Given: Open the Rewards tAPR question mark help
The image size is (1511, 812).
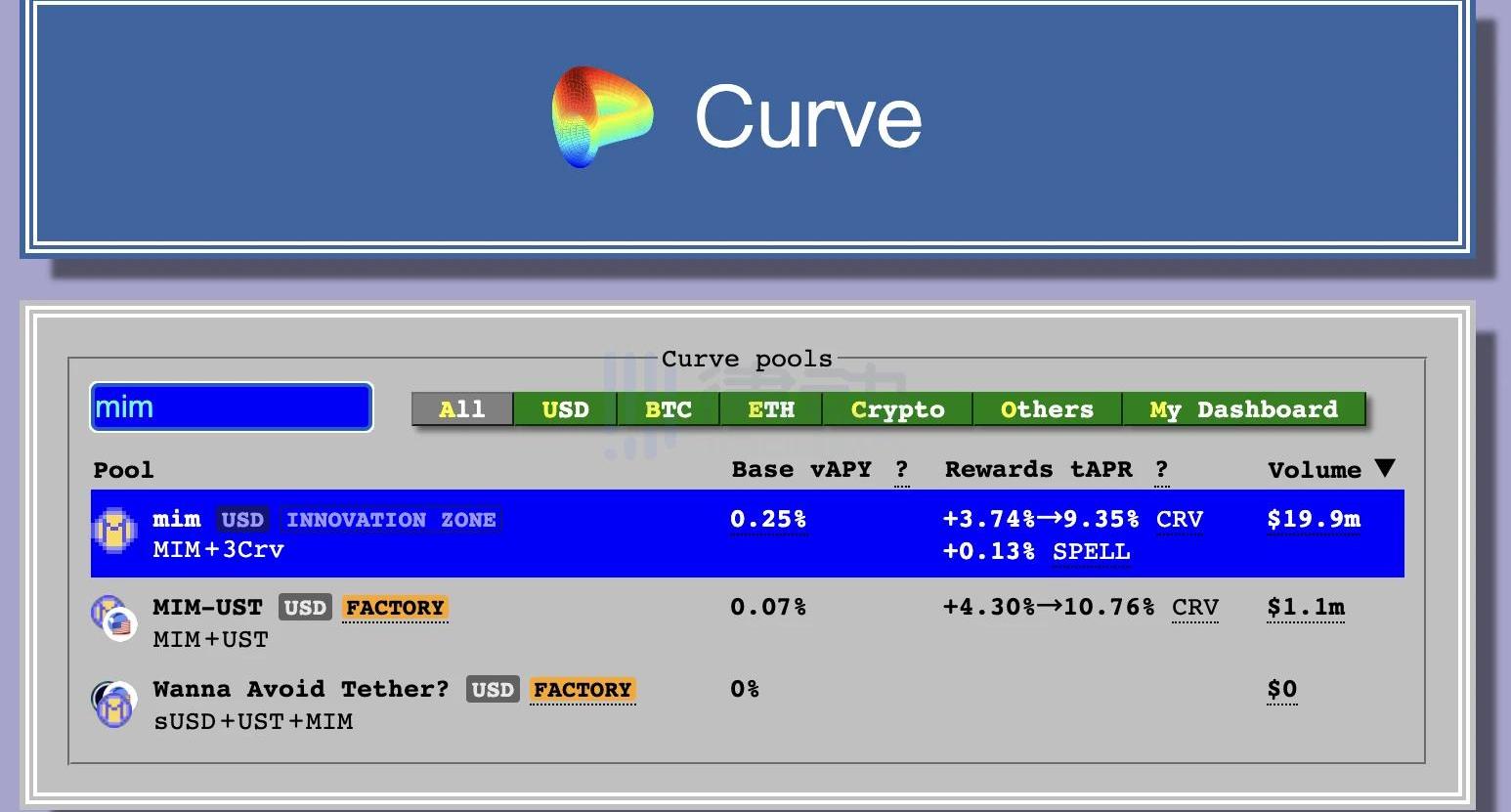Looking at the screenshot, I should [1161, 470].
